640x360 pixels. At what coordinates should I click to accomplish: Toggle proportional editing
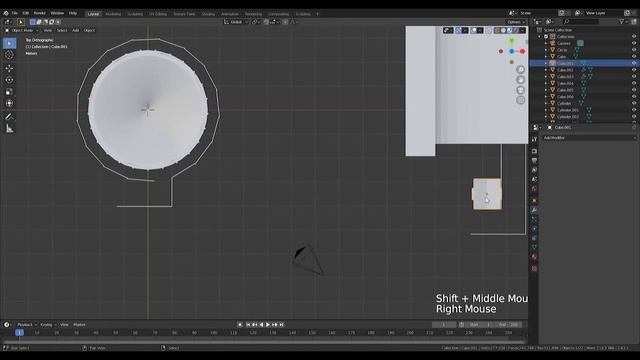(x=285, y=22)
